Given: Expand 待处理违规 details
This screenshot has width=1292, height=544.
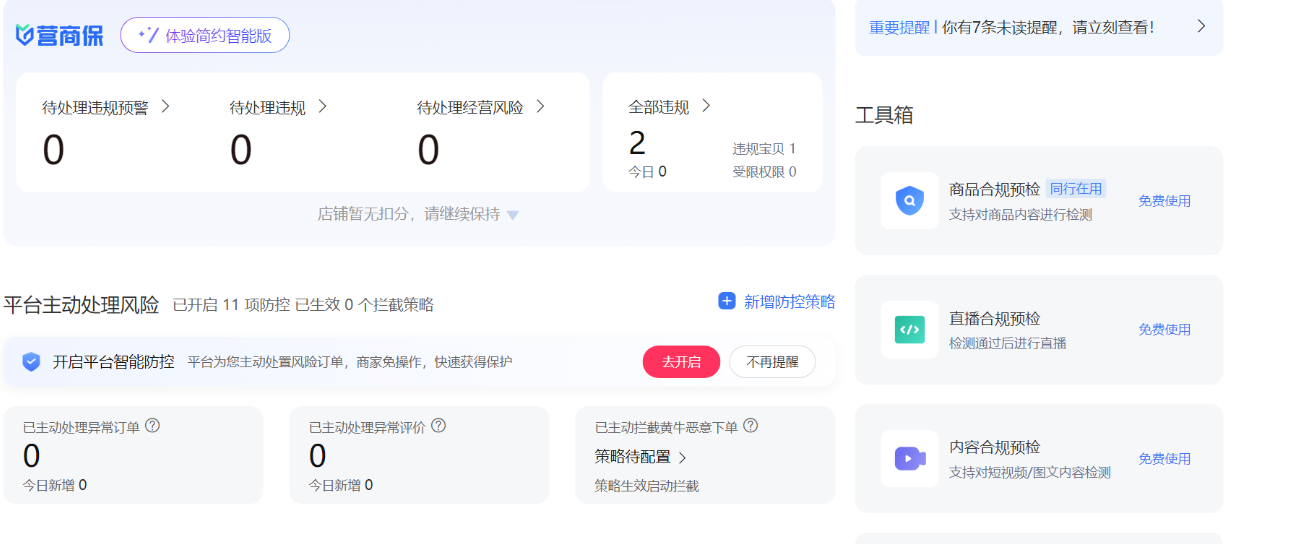Looking at the screenshot, I should [x=322, y=106].
